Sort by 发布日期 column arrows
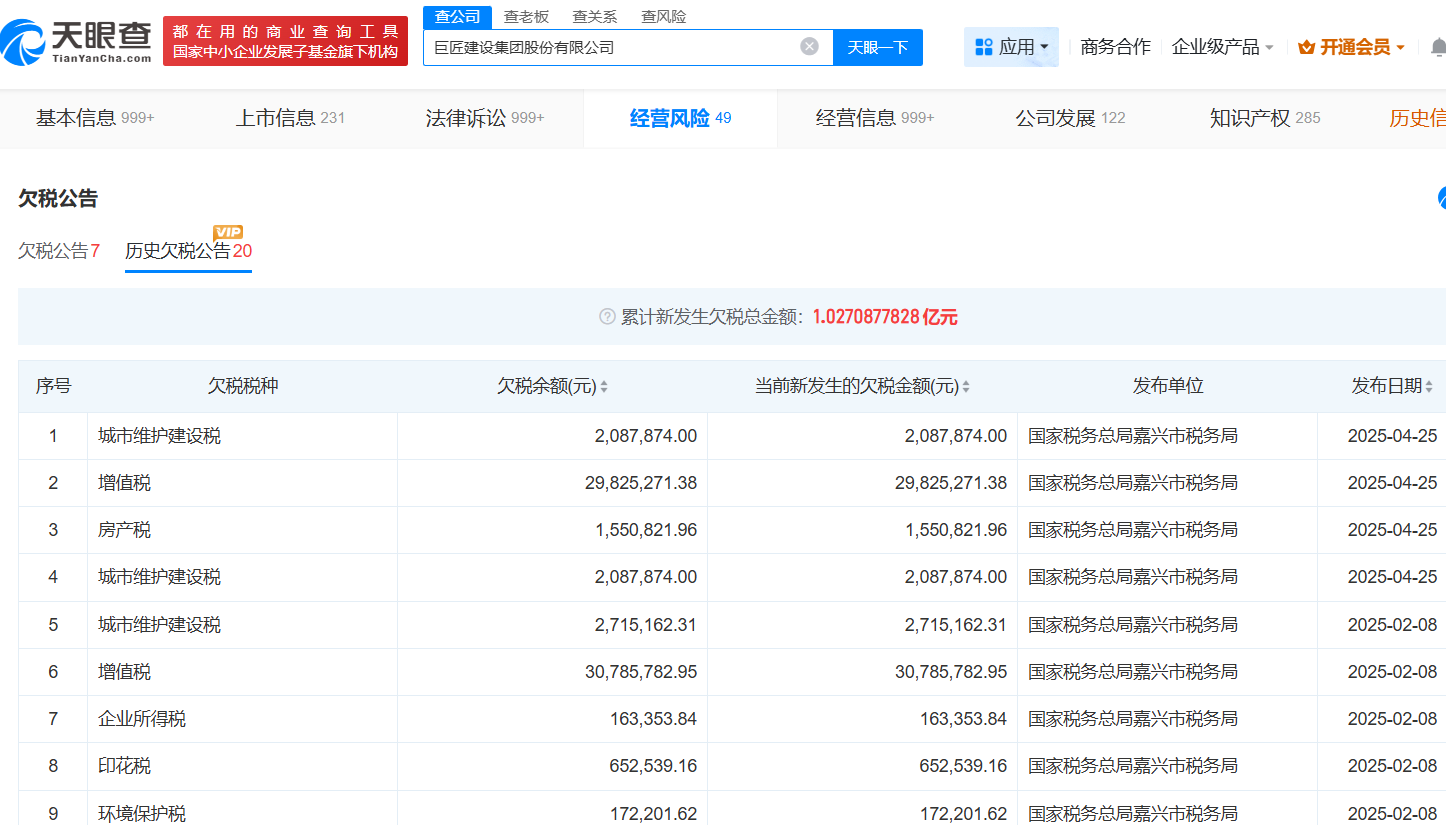The width and height of the screenshot is (1446, 825). [x=1429, y=387]
